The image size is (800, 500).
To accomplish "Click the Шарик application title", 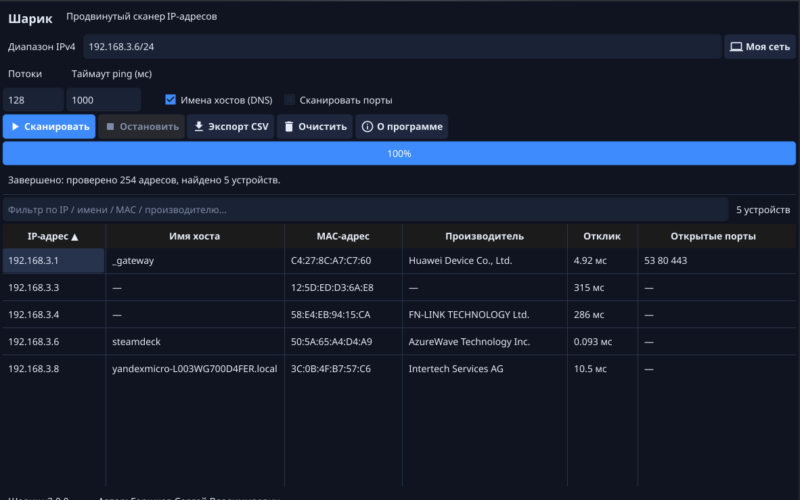I will coord(30,19).
